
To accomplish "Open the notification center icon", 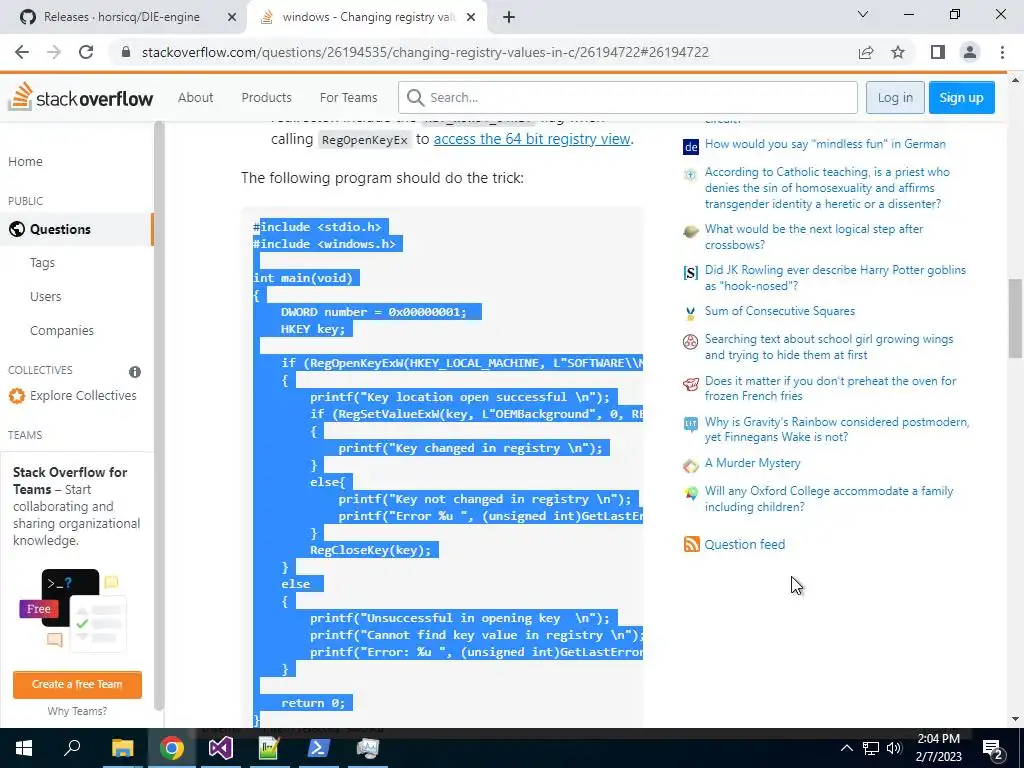I will [993, 748].
